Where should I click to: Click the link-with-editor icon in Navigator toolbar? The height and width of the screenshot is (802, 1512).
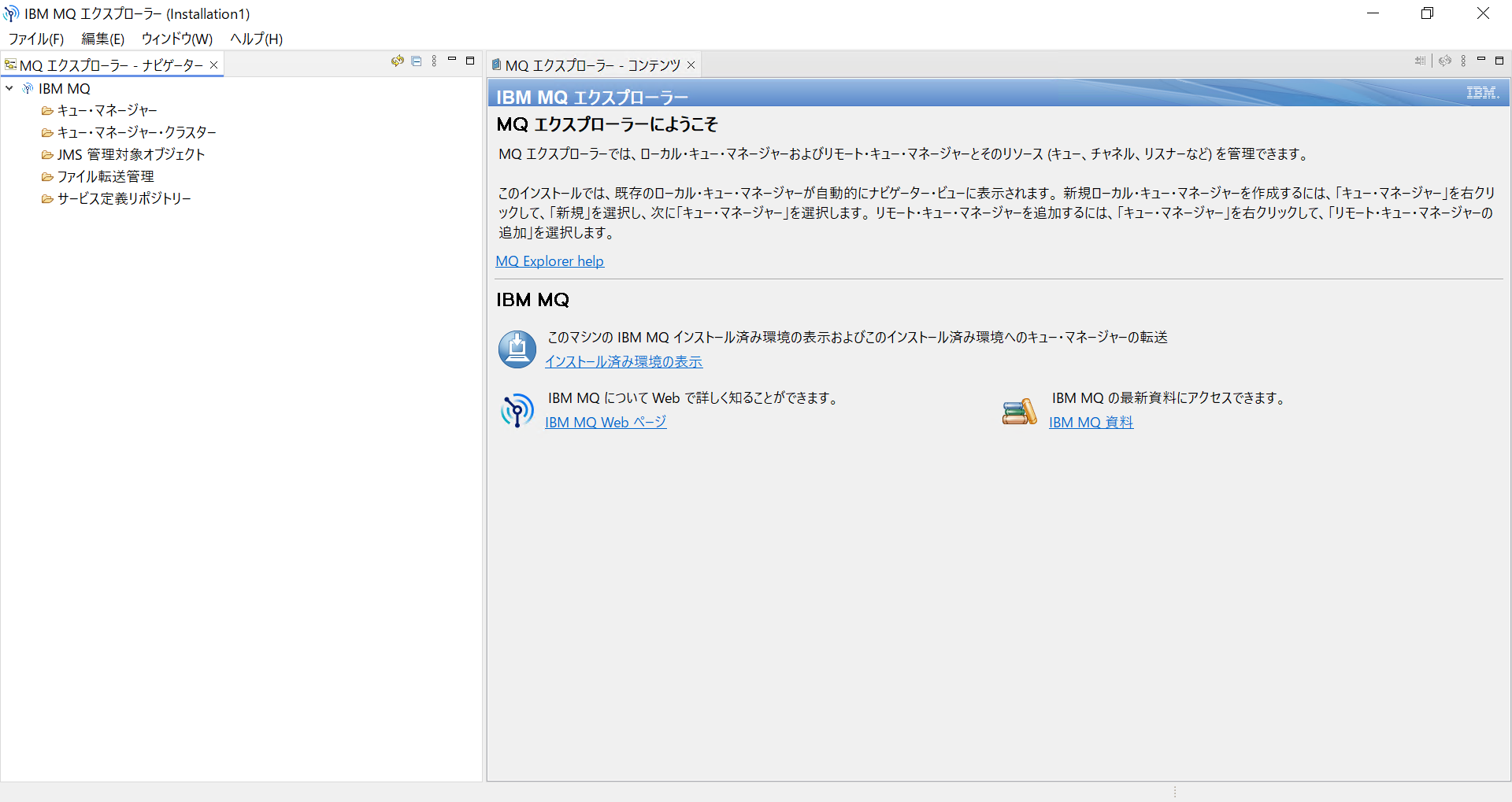click(x=398, y=61)
